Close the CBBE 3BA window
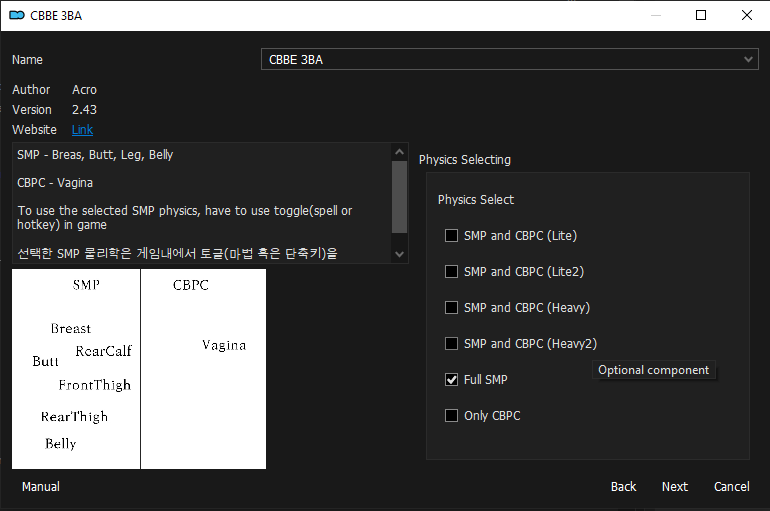770x511 pixels. point(747,15)
